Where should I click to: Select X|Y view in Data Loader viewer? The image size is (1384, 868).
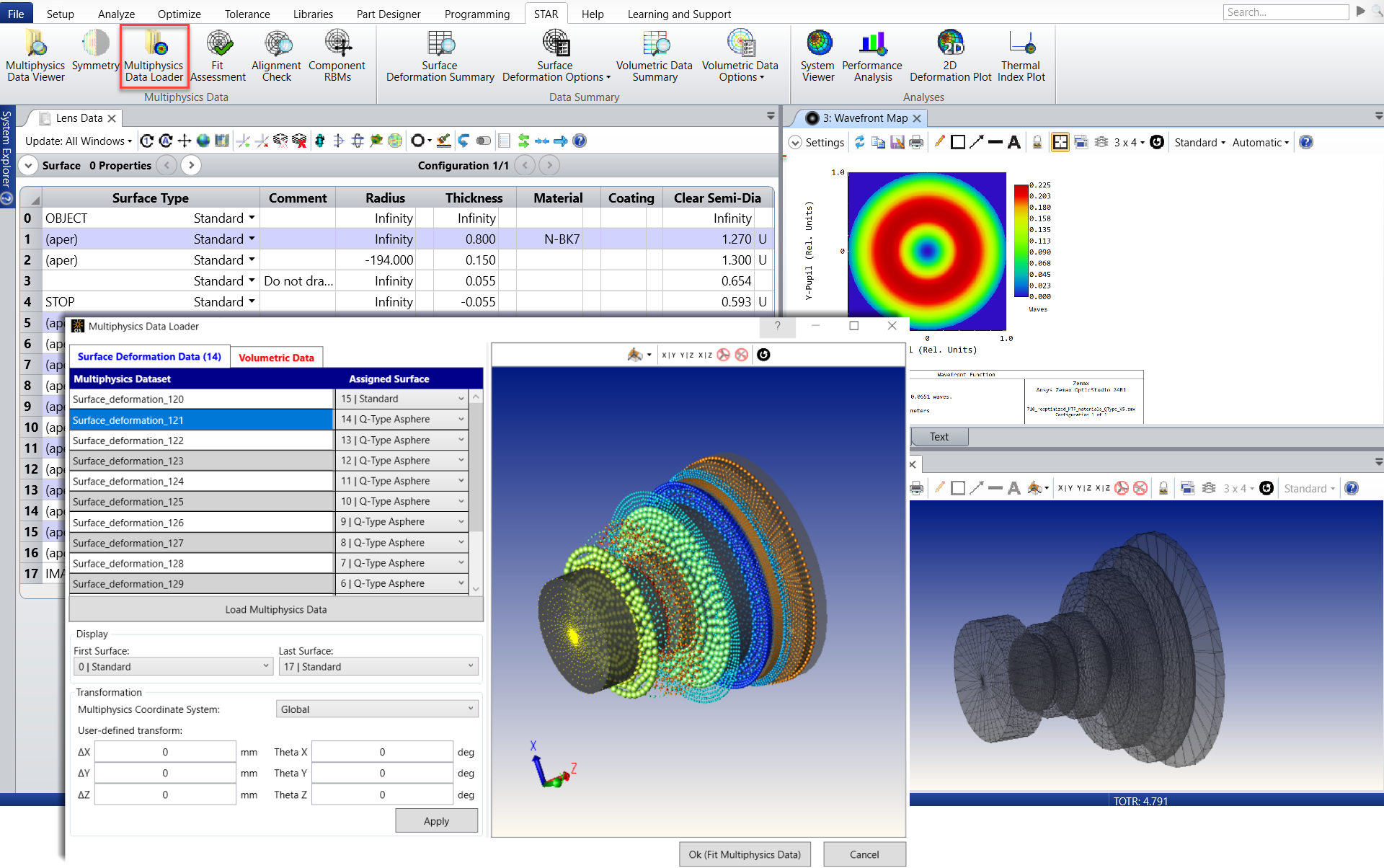tap(669, 355)
